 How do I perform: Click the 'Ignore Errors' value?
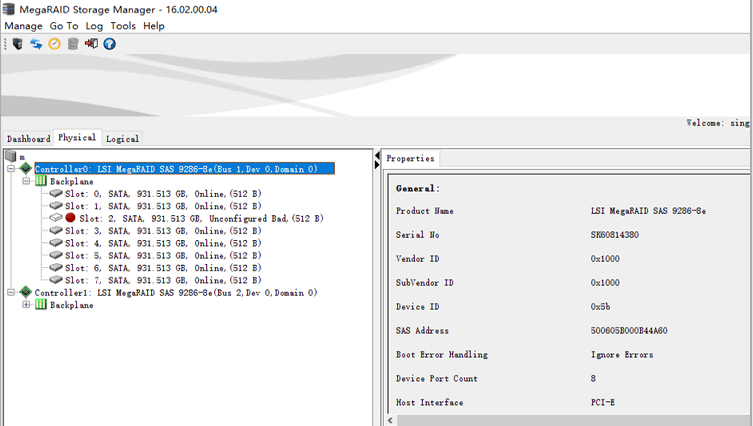click(621, 354)
